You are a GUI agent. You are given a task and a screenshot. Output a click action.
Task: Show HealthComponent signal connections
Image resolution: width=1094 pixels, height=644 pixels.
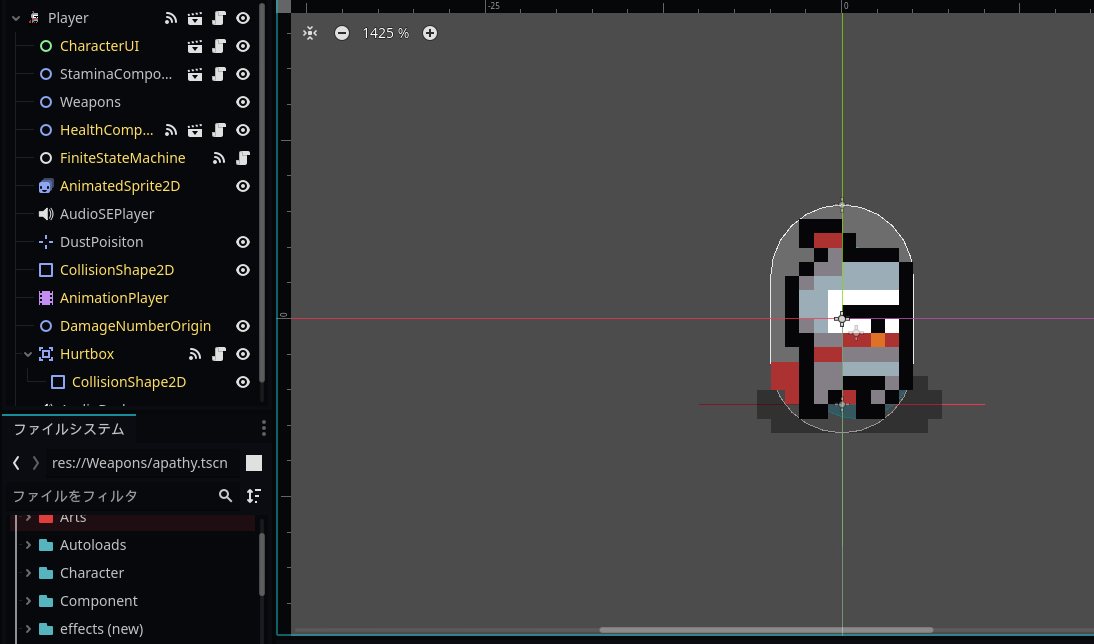(171, 130)
